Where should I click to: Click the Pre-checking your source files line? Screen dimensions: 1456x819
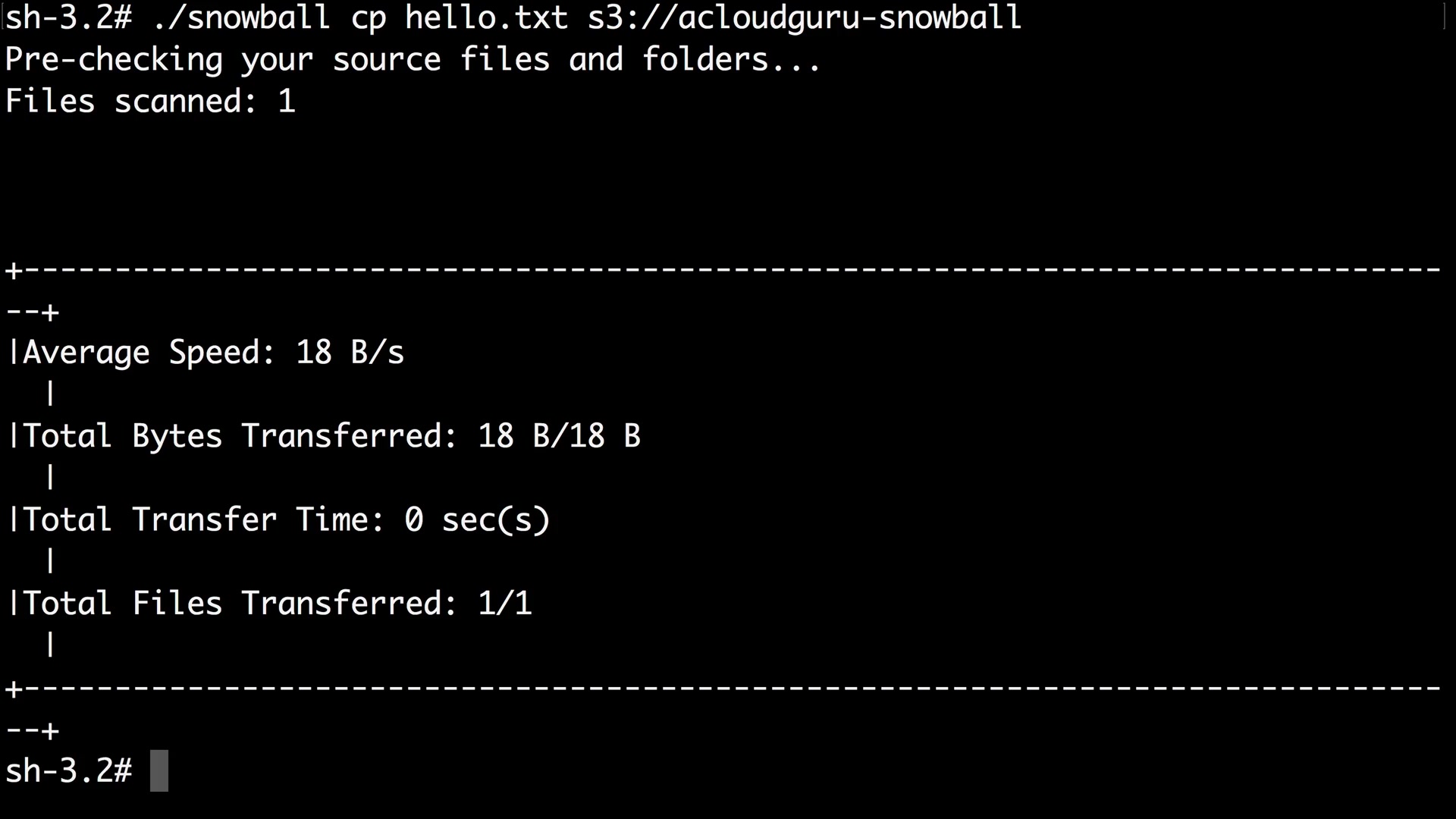click(x=413, y=60)
